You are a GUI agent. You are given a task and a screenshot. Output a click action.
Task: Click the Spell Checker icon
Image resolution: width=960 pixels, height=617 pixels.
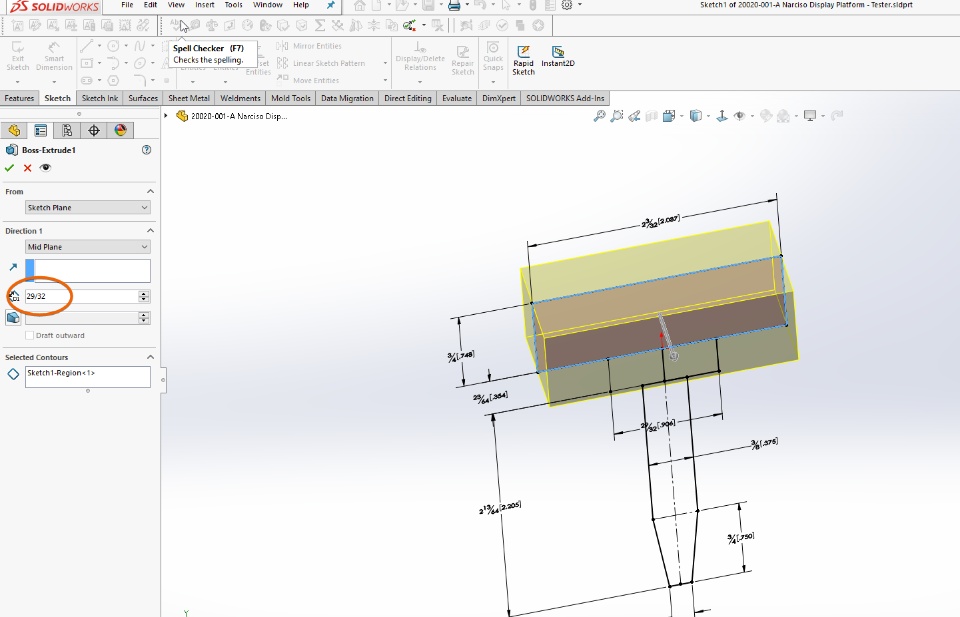pyautogui.click(x=176, y=25)
